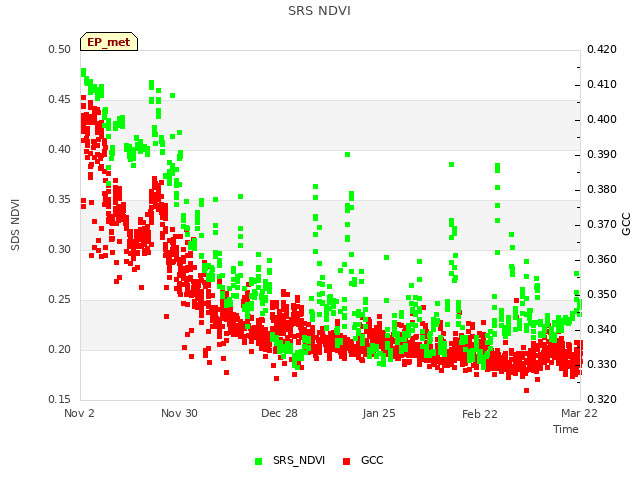Click the 0.15 left axis value

[60, 399]
